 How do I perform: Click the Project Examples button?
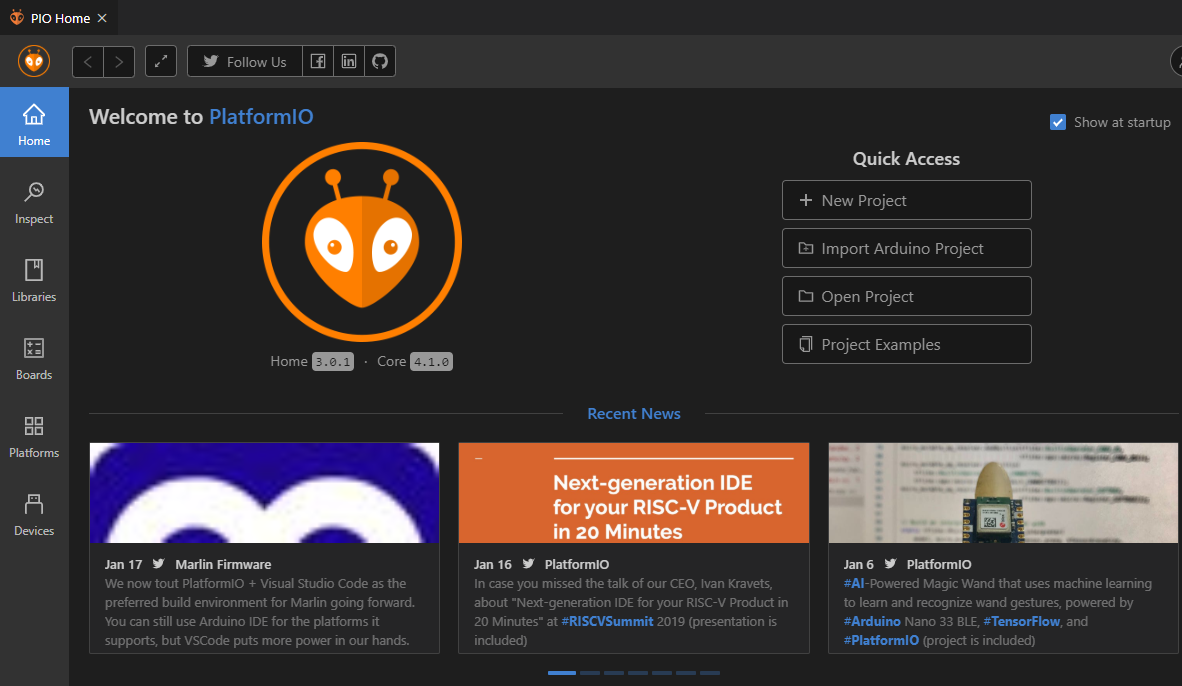tap(906, 345)
